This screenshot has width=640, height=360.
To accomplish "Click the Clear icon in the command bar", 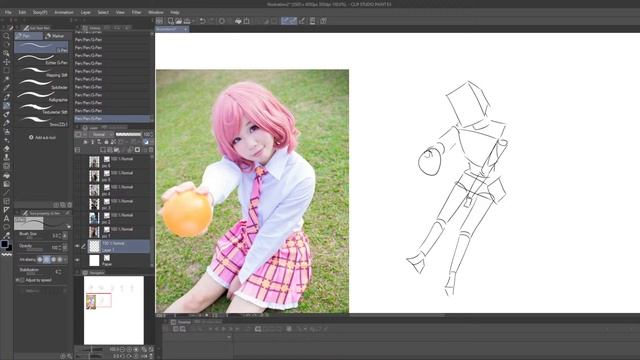I will click(x=222, y=21).
